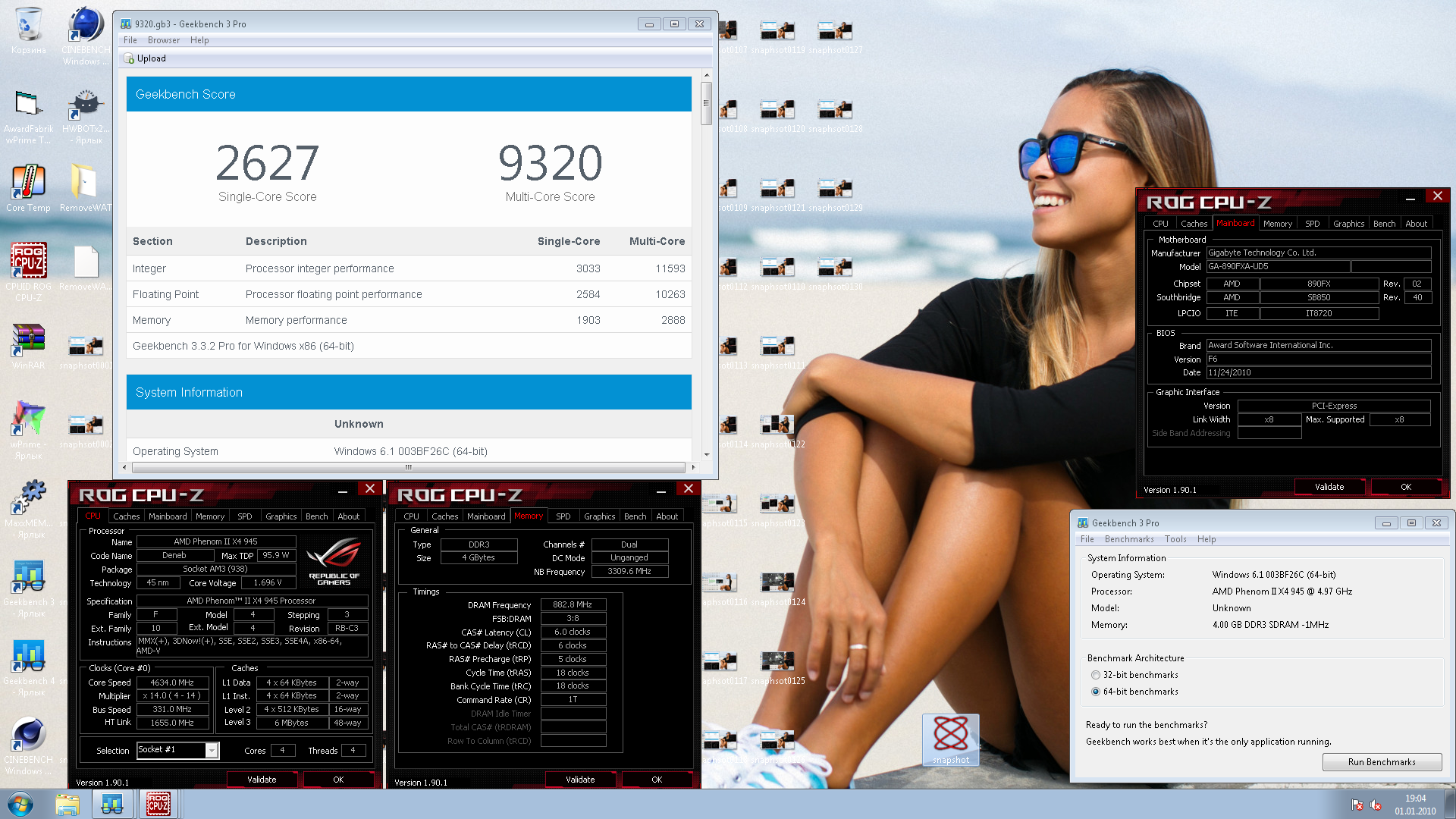Open Bench tab in CPU CPU-Z window
The width and height of the screenshot is (1456, 819).
(316, 516)
